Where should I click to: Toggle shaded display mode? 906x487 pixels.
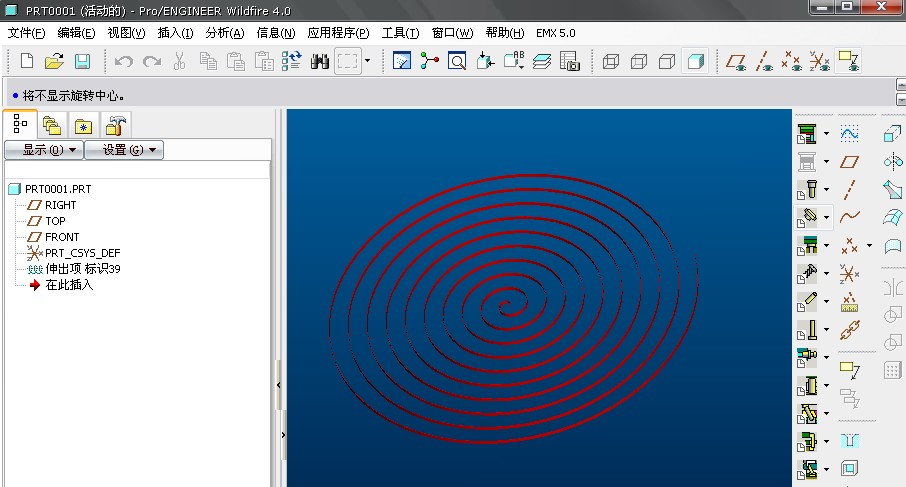[x=695, y=61]
